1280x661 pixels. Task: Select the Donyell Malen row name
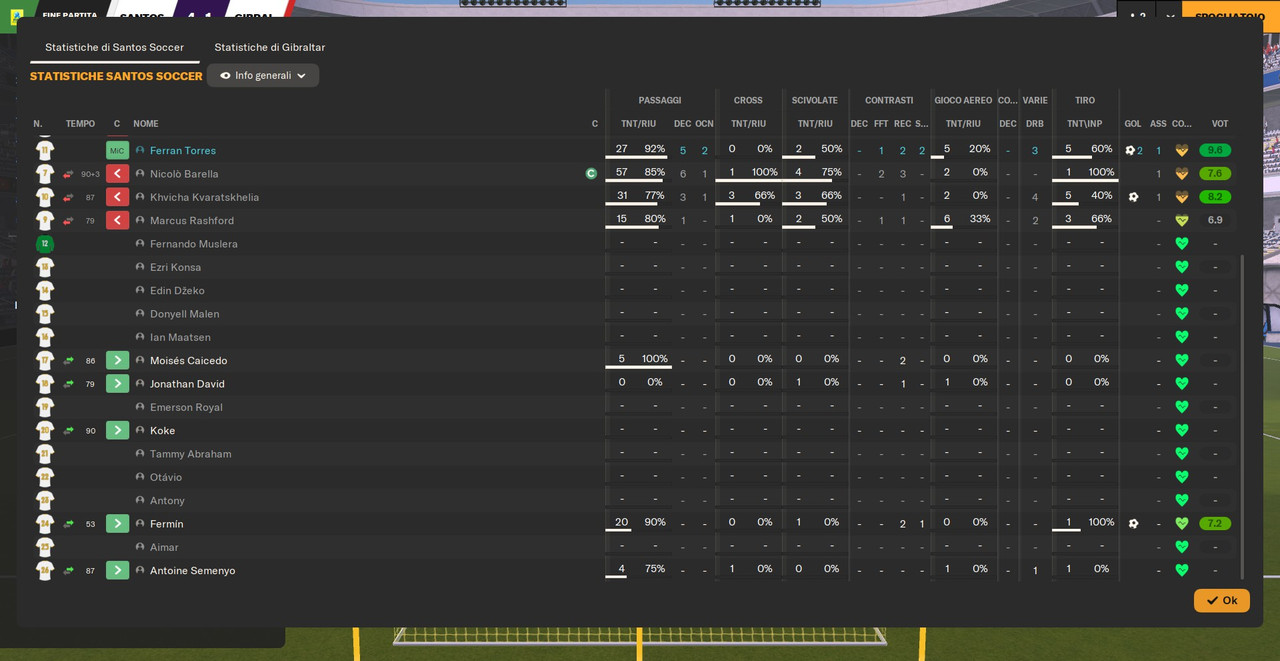[x=184, y=313]
